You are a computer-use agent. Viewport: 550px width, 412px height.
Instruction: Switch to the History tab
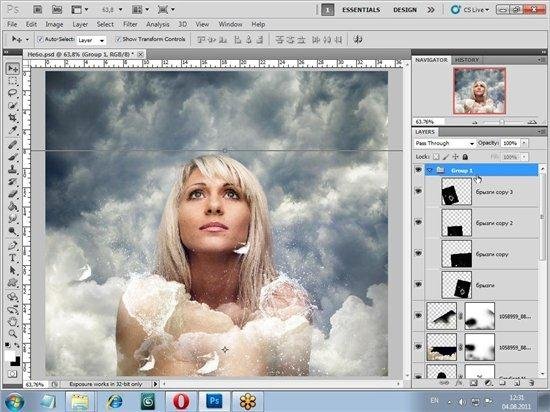tap(467, 60)
